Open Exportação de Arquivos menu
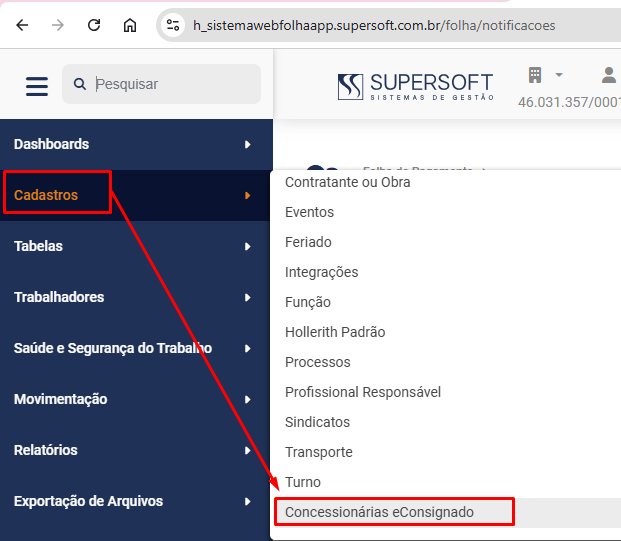The height and width of the screenshot is (541, 621). click(136, 501)
